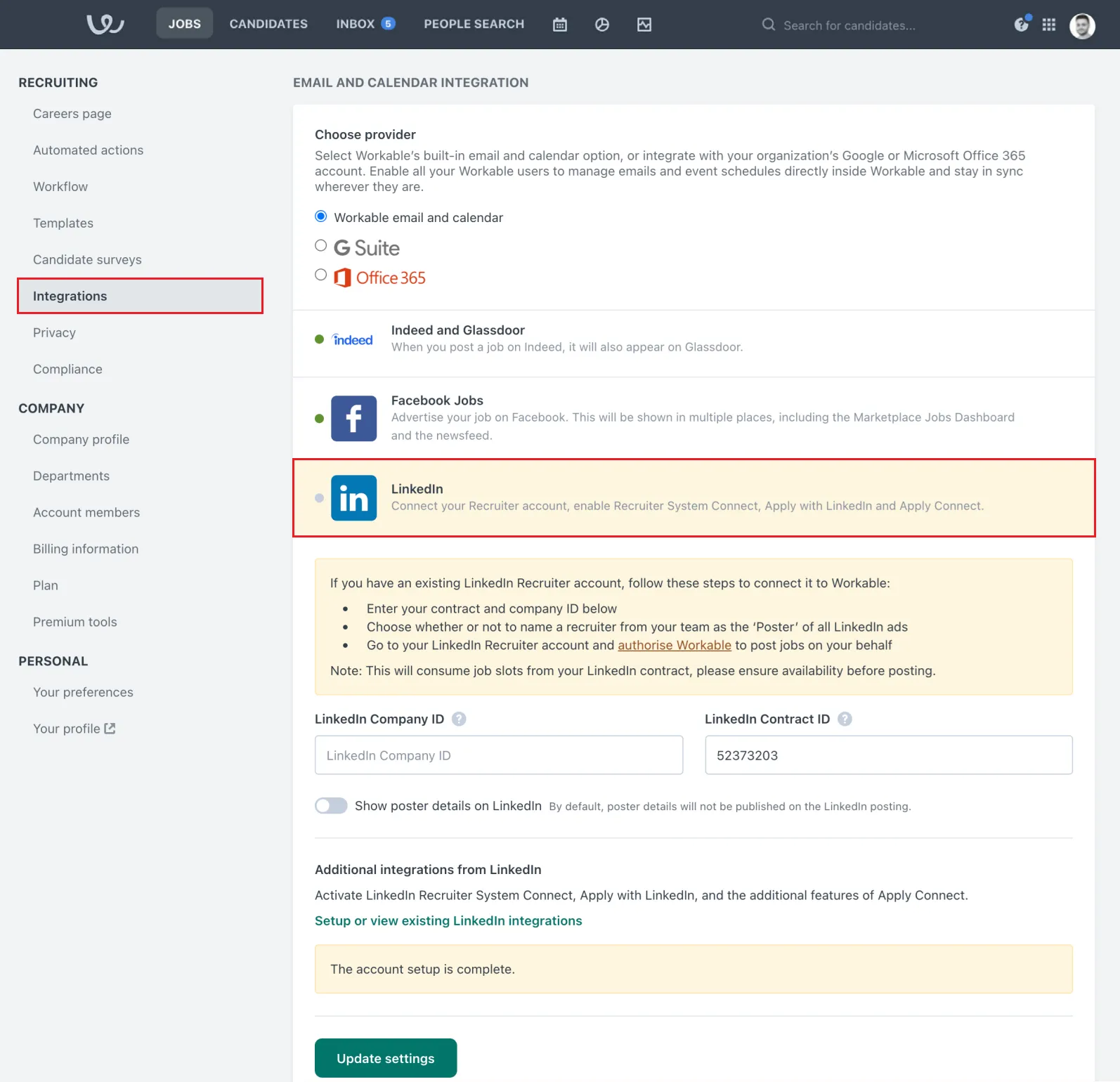Click the 'Choose provider' heading
Screen dimensions: 1120x1082
point(365,134)
